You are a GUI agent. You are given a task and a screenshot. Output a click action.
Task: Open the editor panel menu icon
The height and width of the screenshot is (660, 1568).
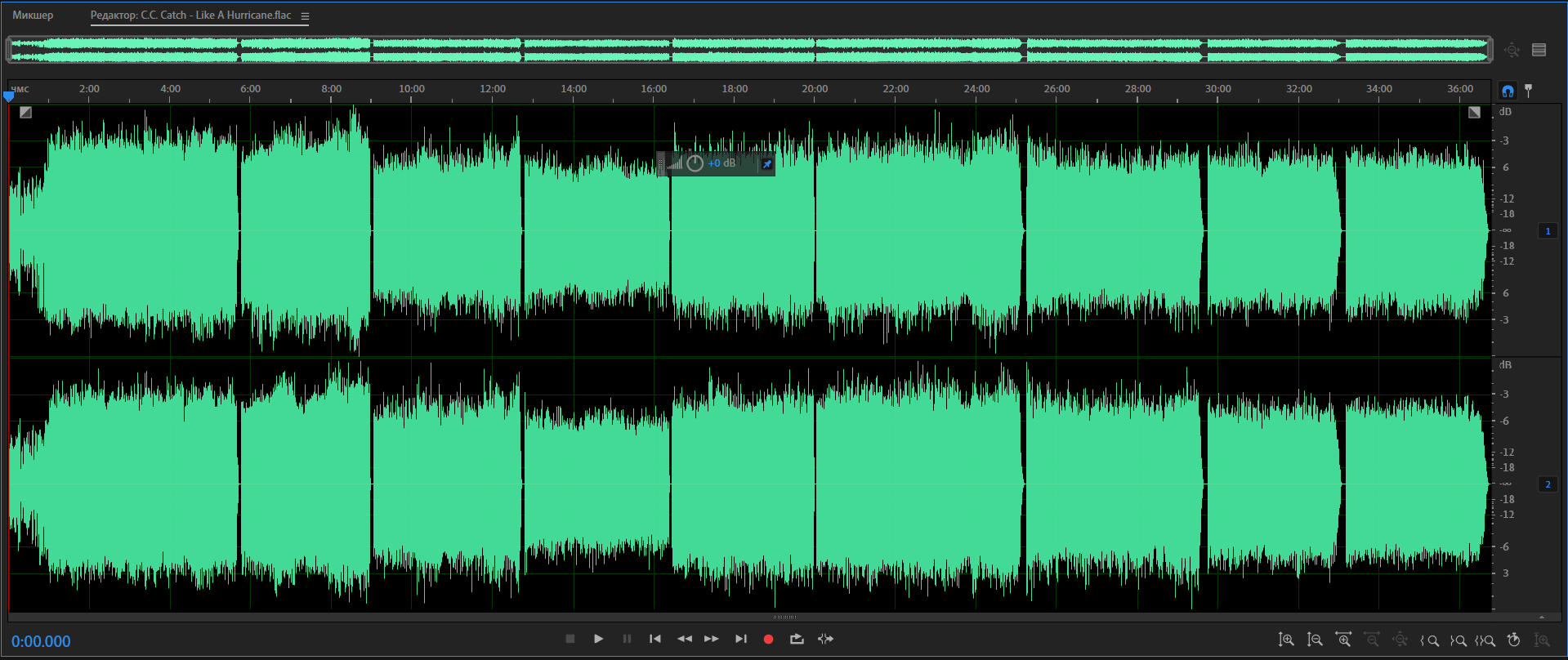point(305,16)
